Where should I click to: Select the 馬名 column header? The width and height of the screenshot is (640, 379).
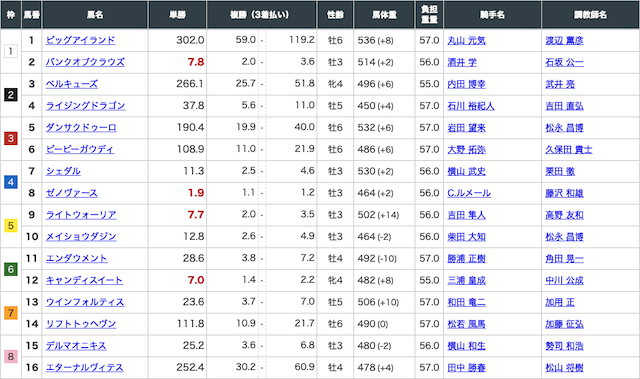[x=95, y=15]
